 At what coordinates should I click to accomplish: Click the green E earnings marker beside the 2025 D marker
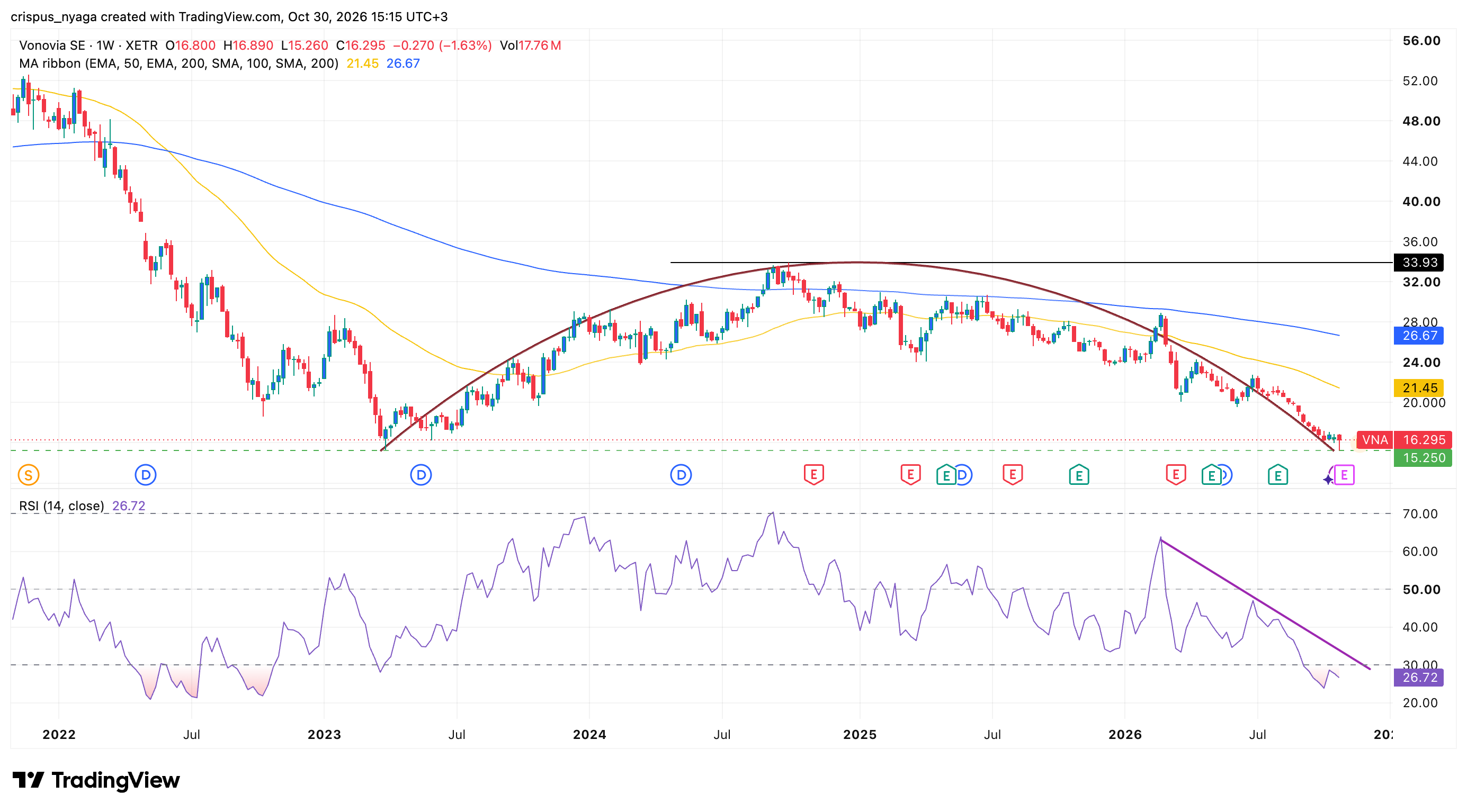(x=946, y=475)
